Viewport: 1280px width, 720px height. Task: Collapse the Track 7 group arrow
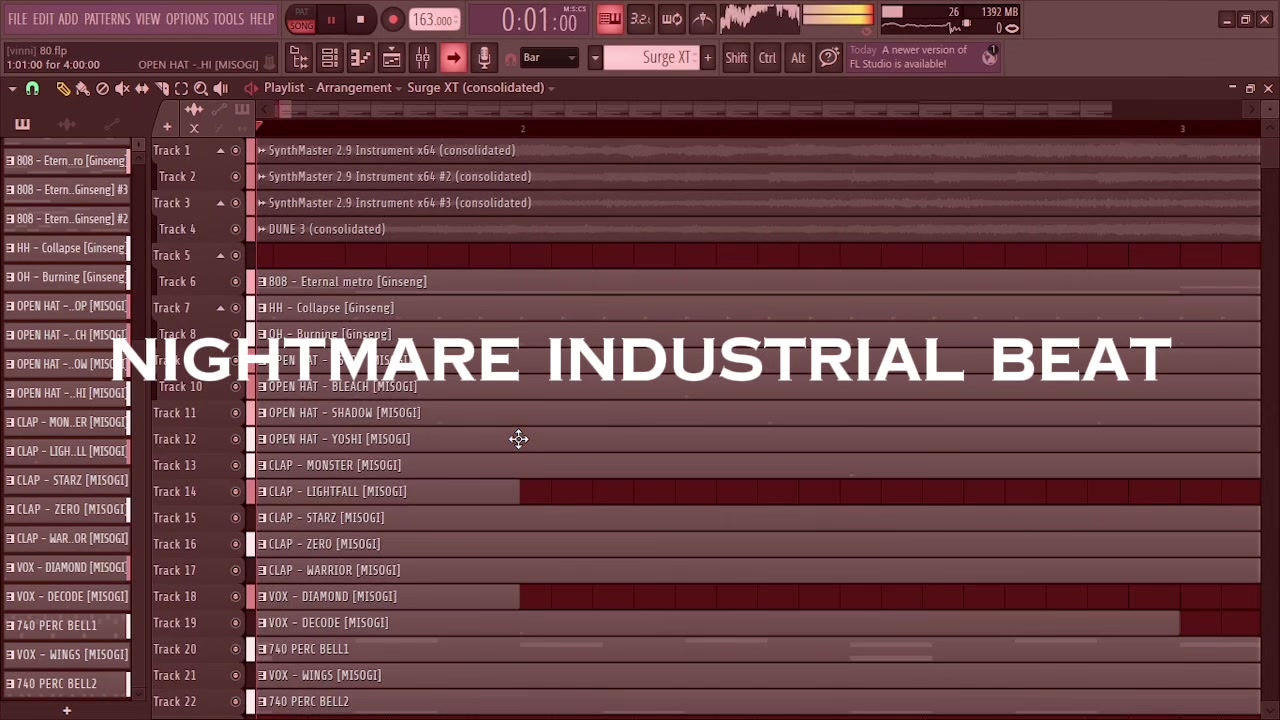point(220,308)
